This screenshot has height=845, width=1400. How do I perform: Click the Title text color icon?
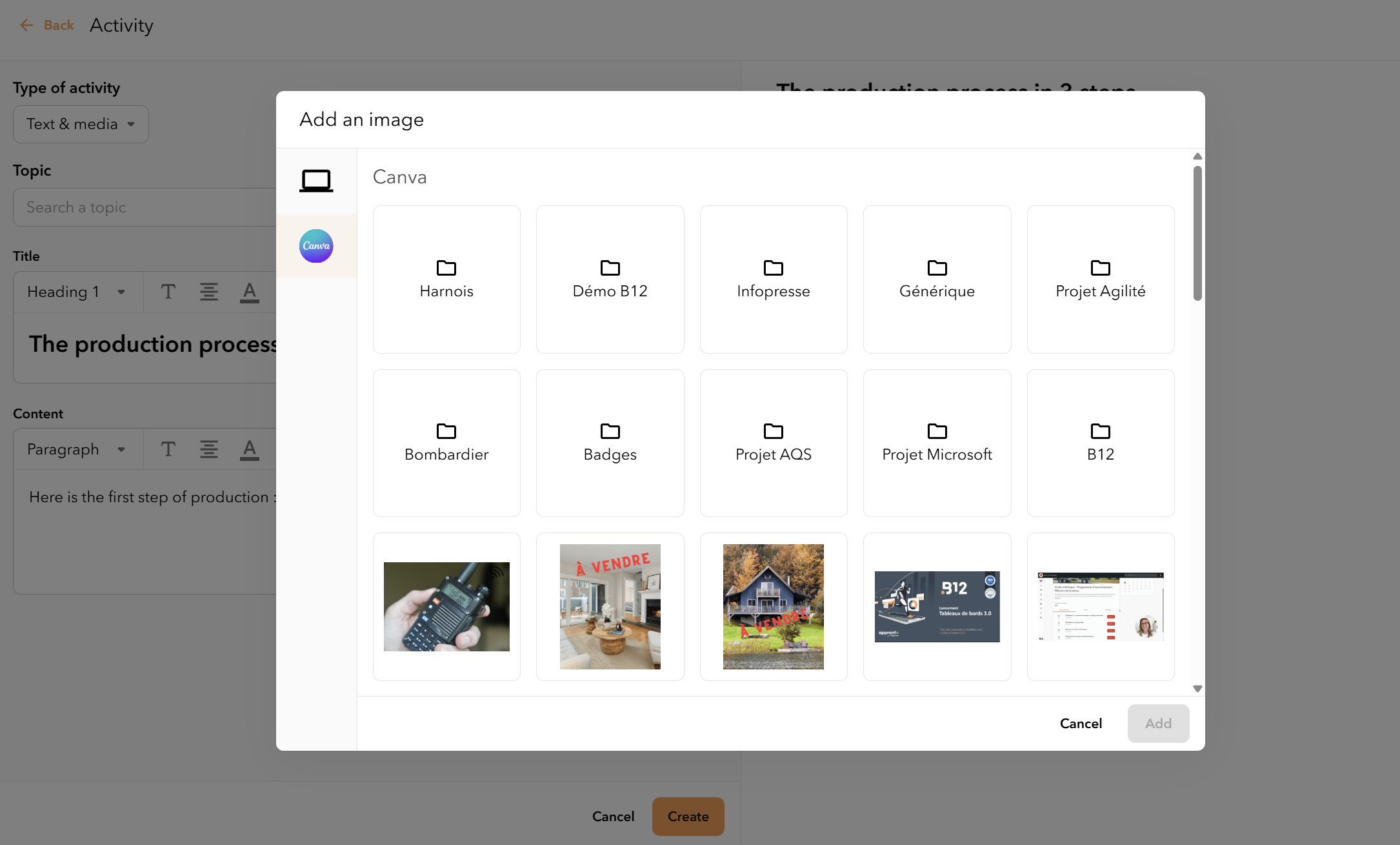click(249, 292)
